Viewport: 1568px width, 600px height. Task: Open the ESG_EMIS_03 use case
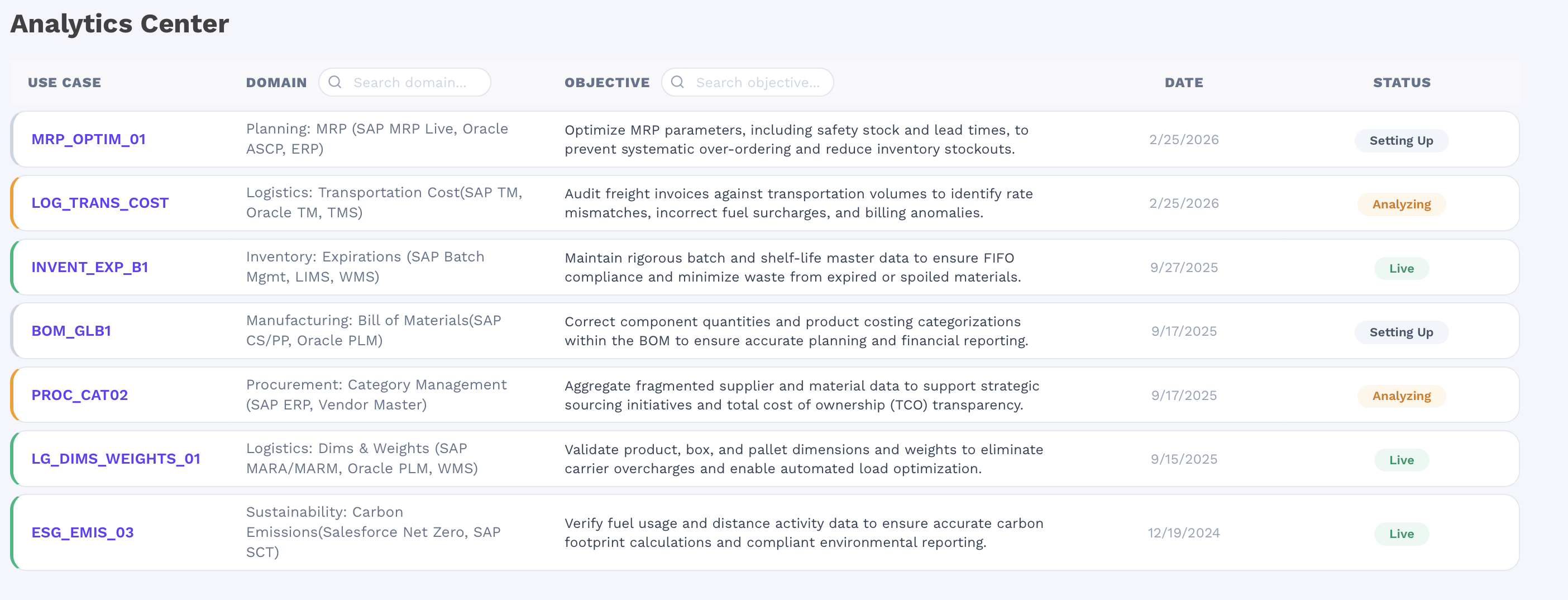83,532
